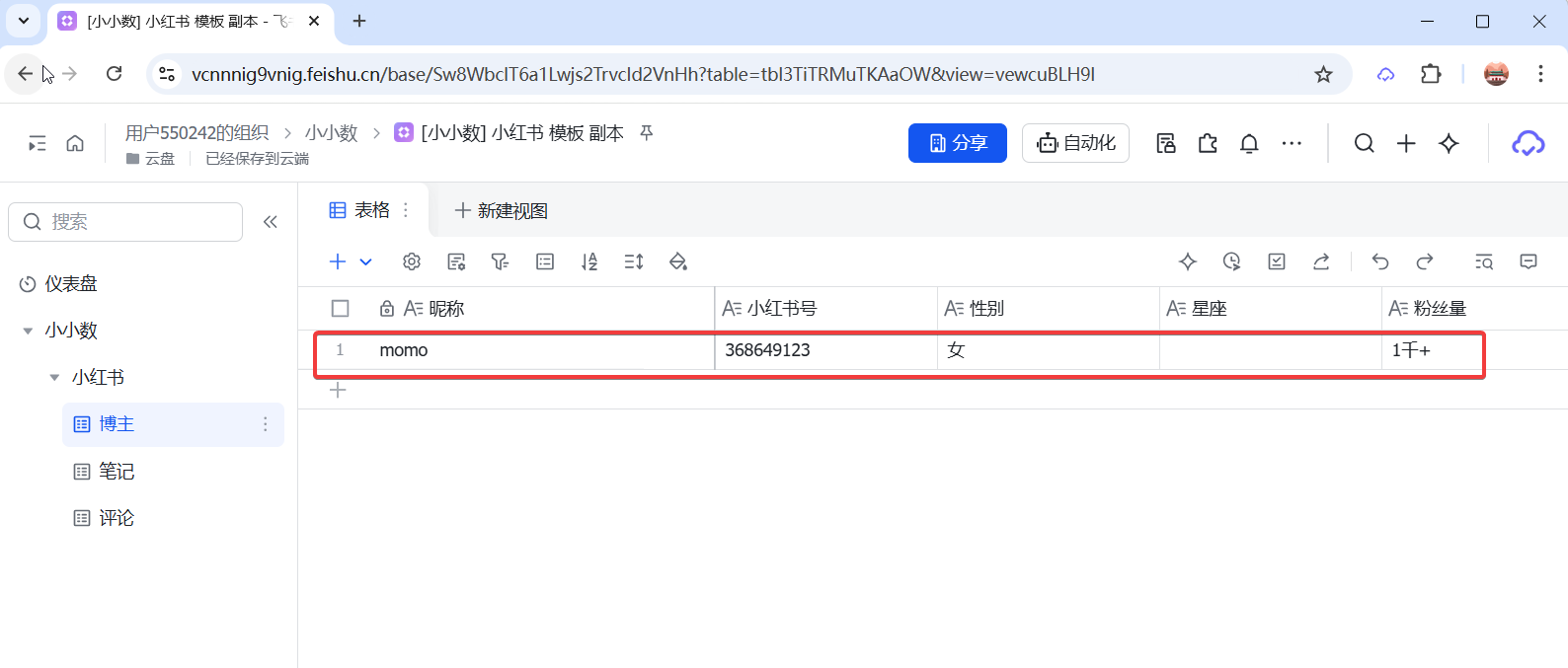
Task: Open the browser extensions puzzle icon
Action: point(1431,74)
